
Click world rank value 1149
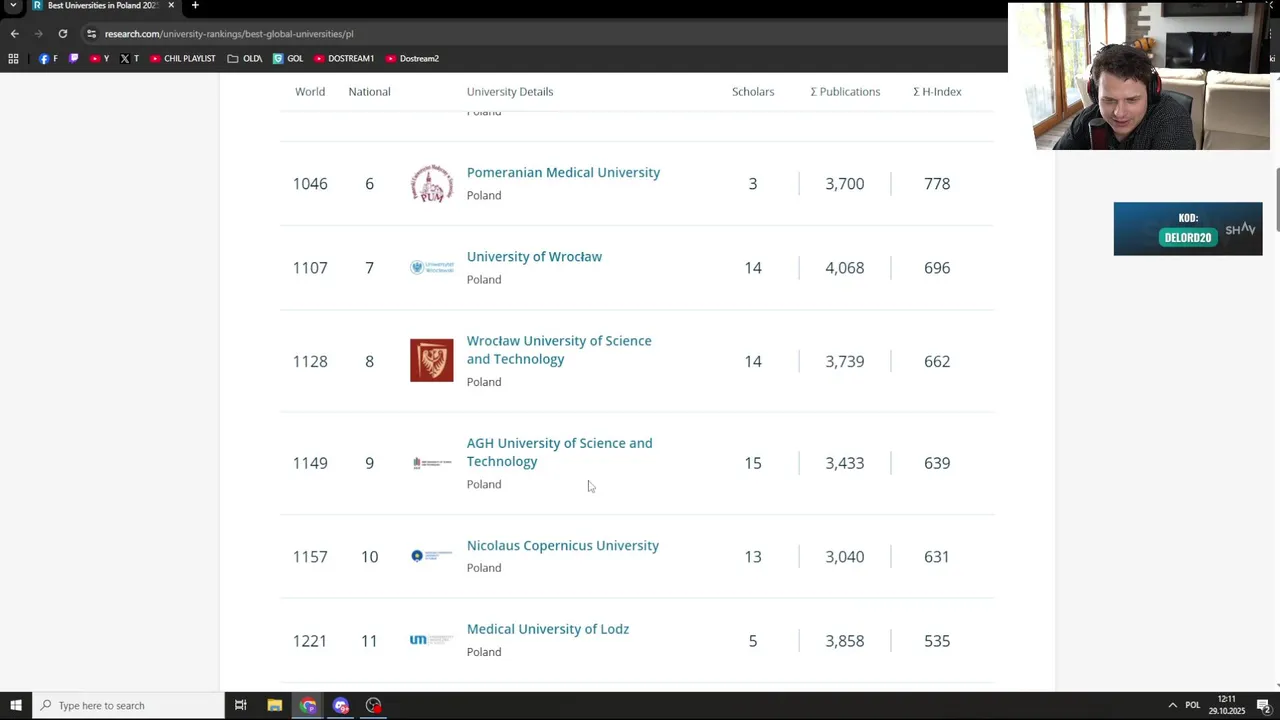[310, 463]
